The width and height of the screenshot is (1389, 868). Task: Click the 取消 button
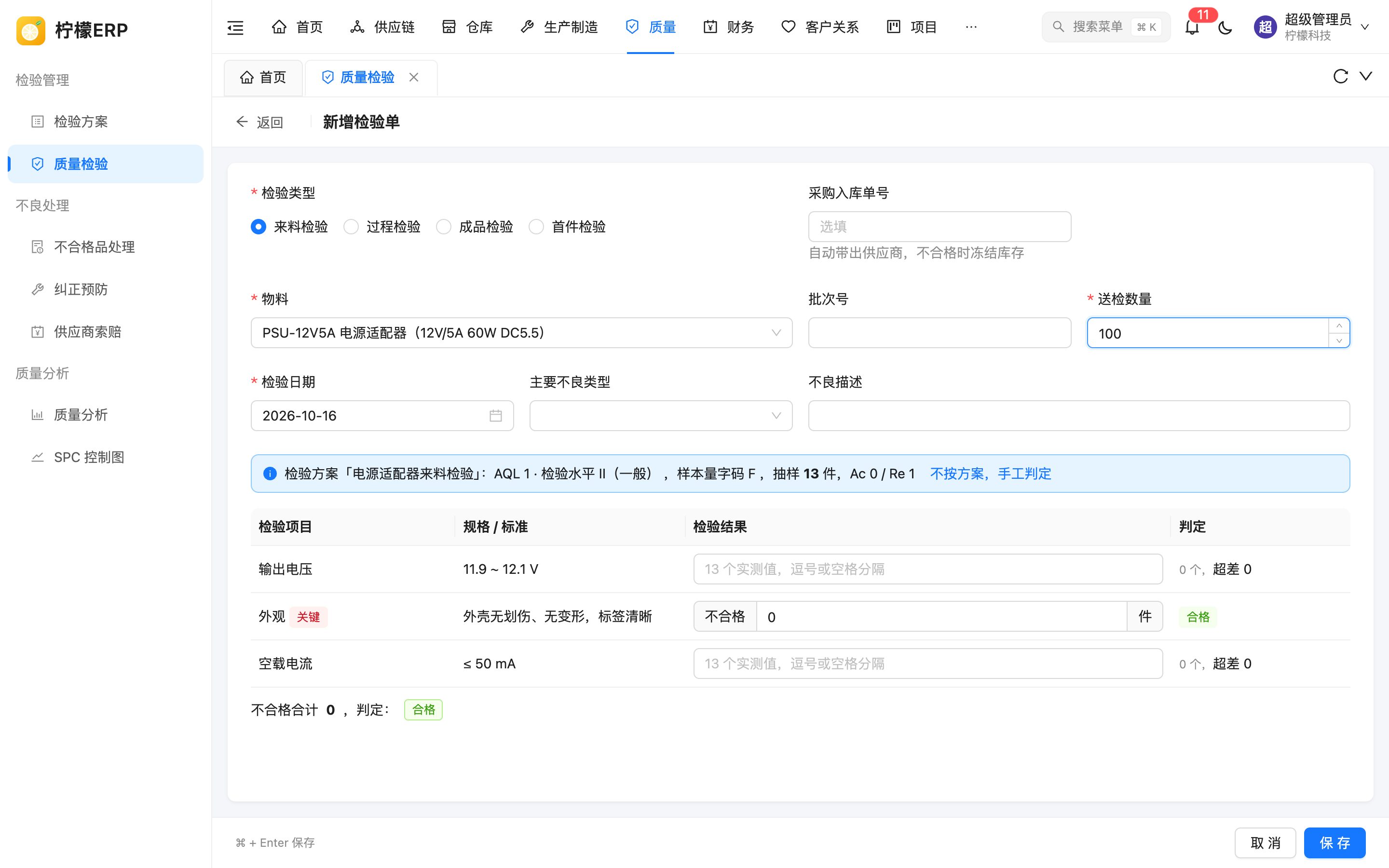pos(1265,843)
